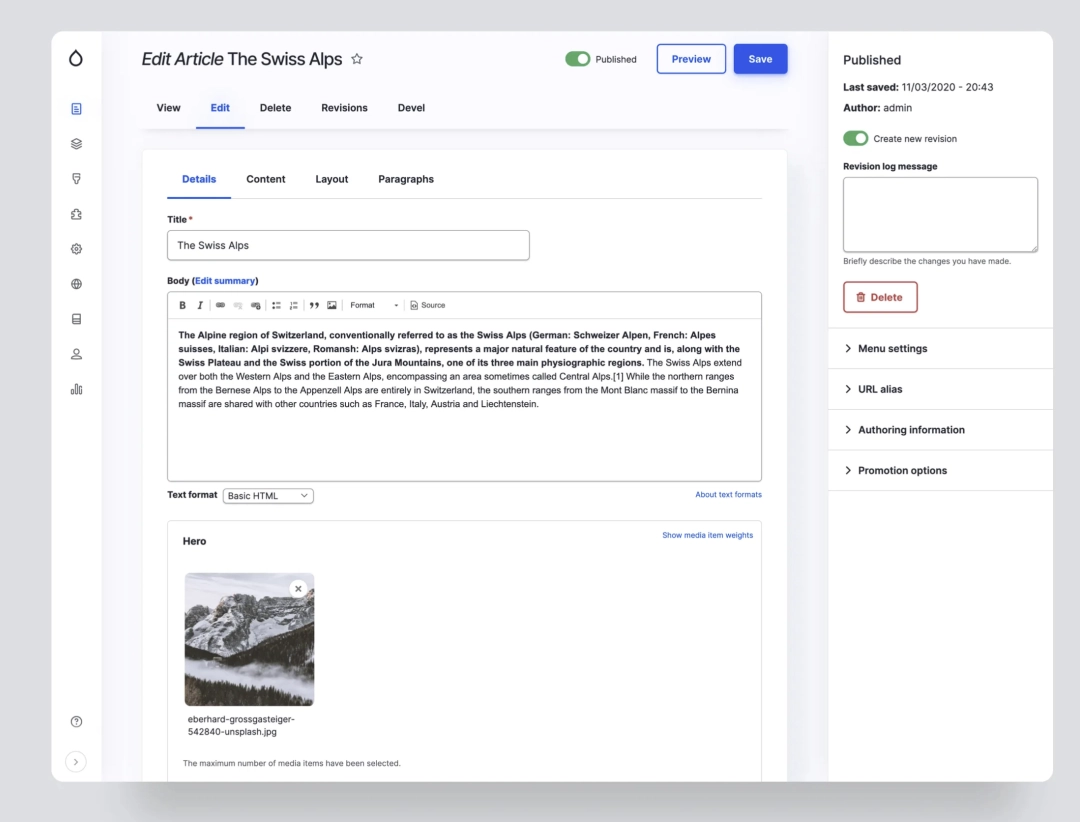Apply block quote in editor toolbar
Screen dimensions: 1080x822
coord(314,305)
